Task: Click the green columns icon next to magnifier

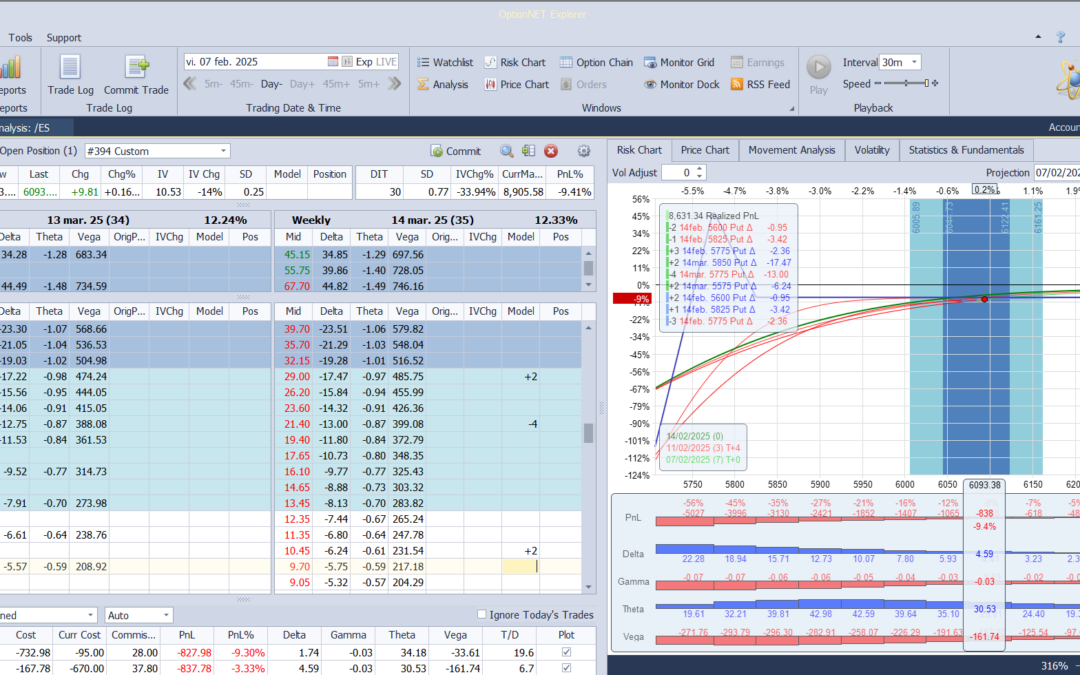Action: pos(528,151)
